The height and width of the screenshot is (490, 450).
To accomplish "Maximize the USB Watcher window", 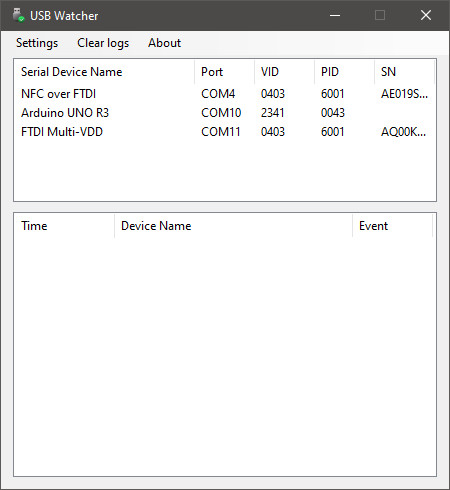I will [x=380, y=15].
